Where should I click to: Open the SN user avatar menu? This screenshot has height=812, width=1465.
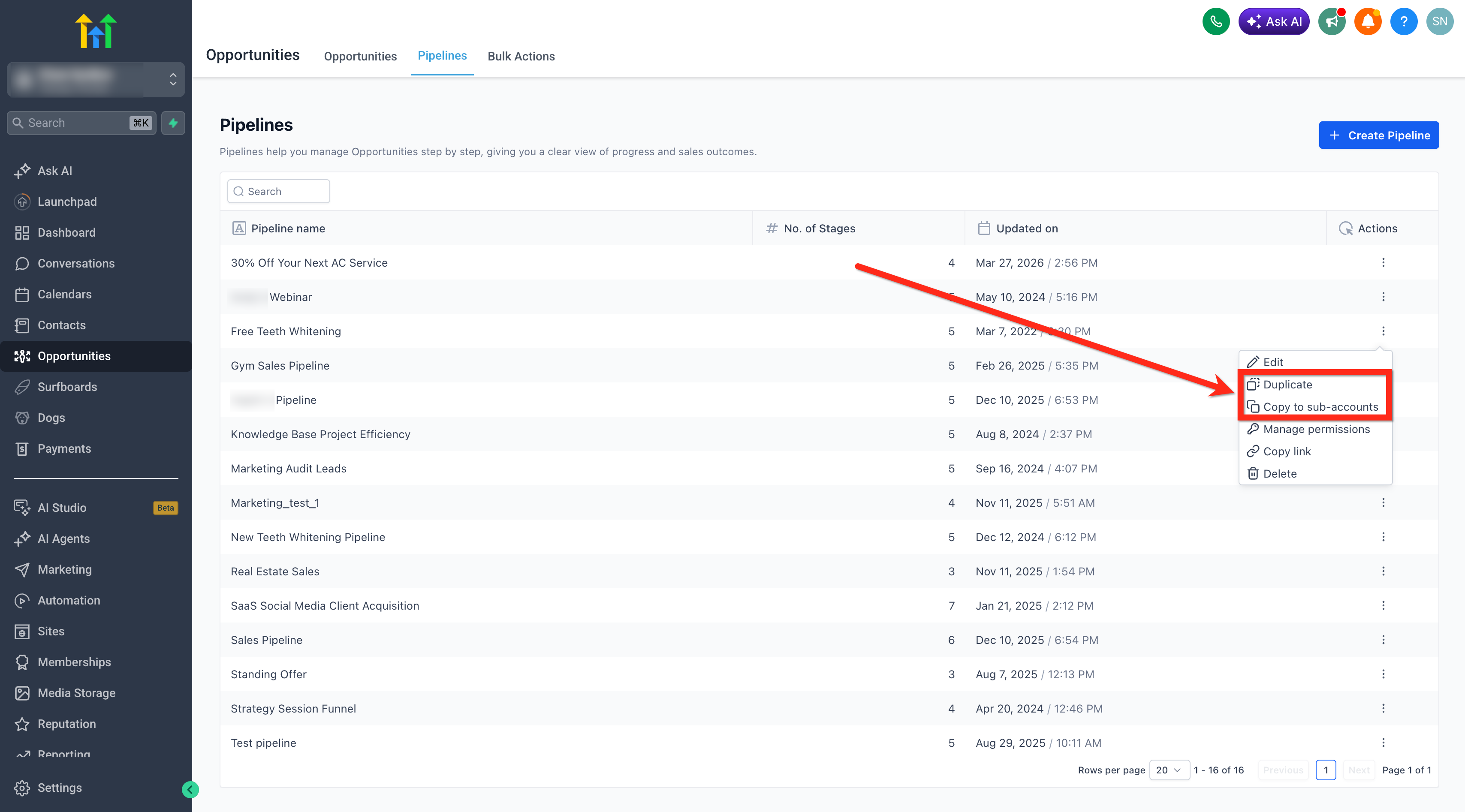[x=1439, y=21]
